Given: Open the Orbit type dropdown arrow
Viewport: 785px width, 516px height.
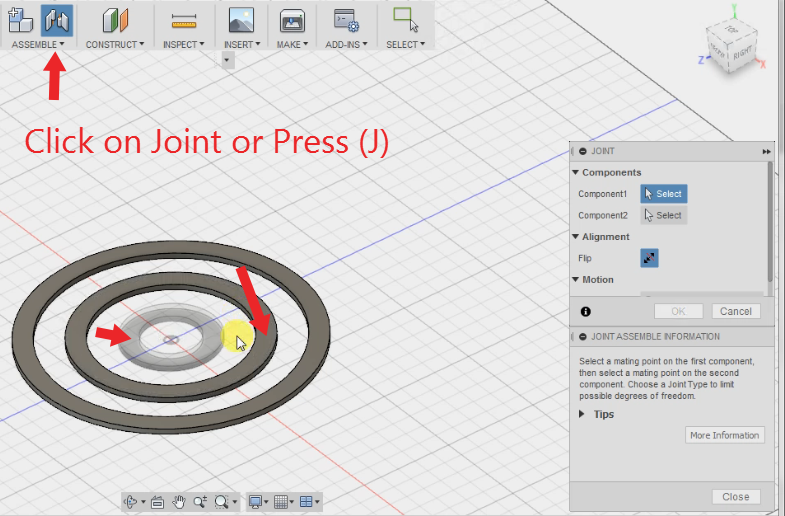Looking at the screenshot, I should (143, 501).
